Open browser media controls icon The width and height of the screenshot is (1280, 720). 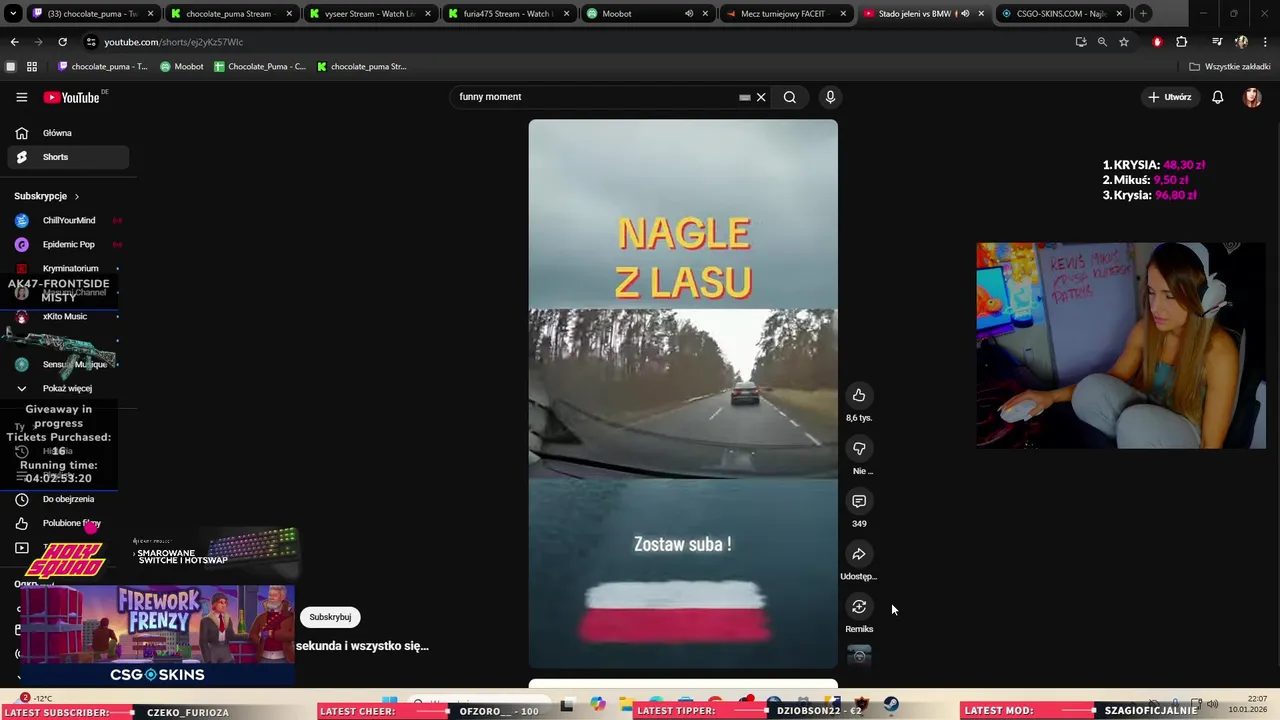(x=1217, y=42)
